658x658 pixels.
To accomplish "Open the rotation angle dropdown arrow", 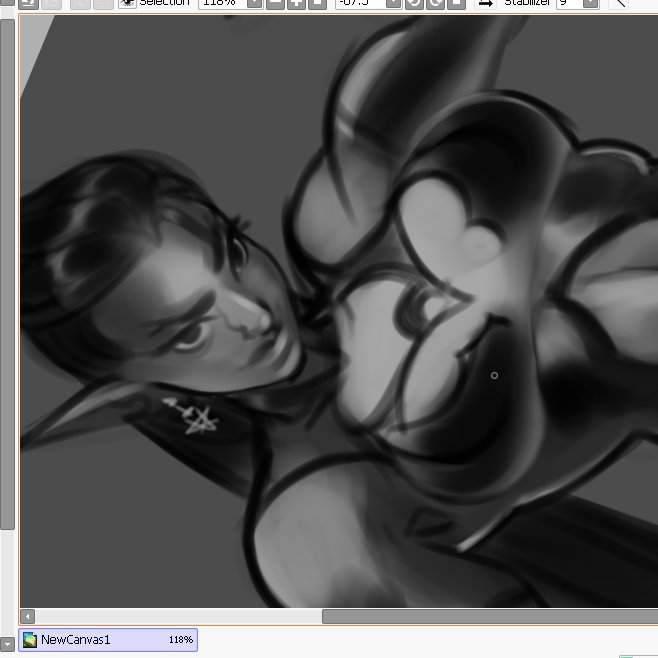I will (x=393, y=3).
